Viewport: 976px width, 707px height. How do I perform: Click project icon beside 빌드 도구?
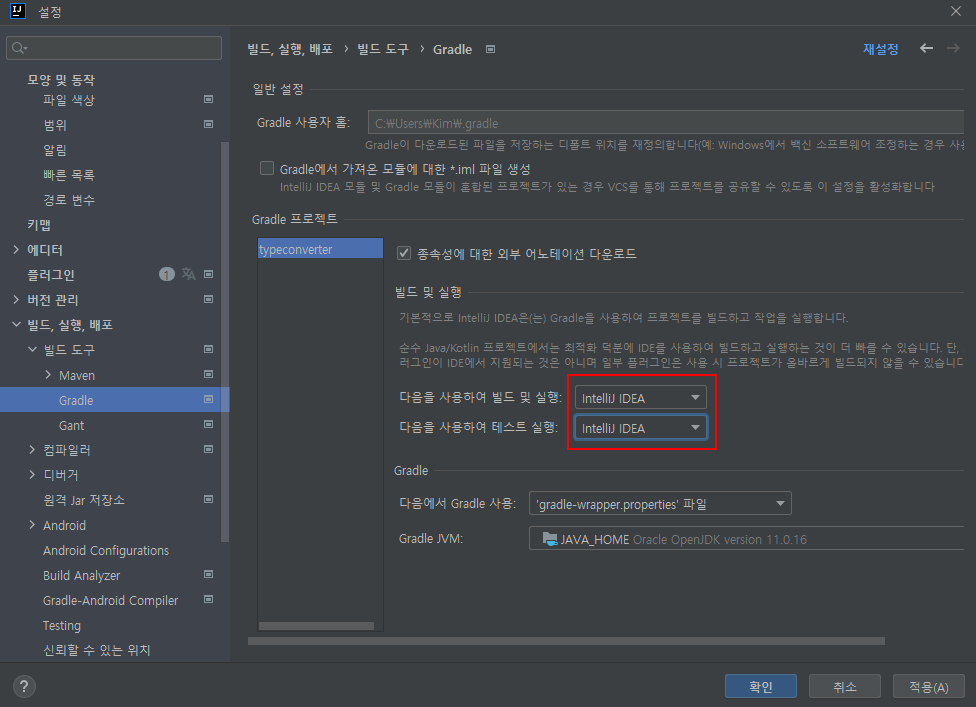point(209,350)
